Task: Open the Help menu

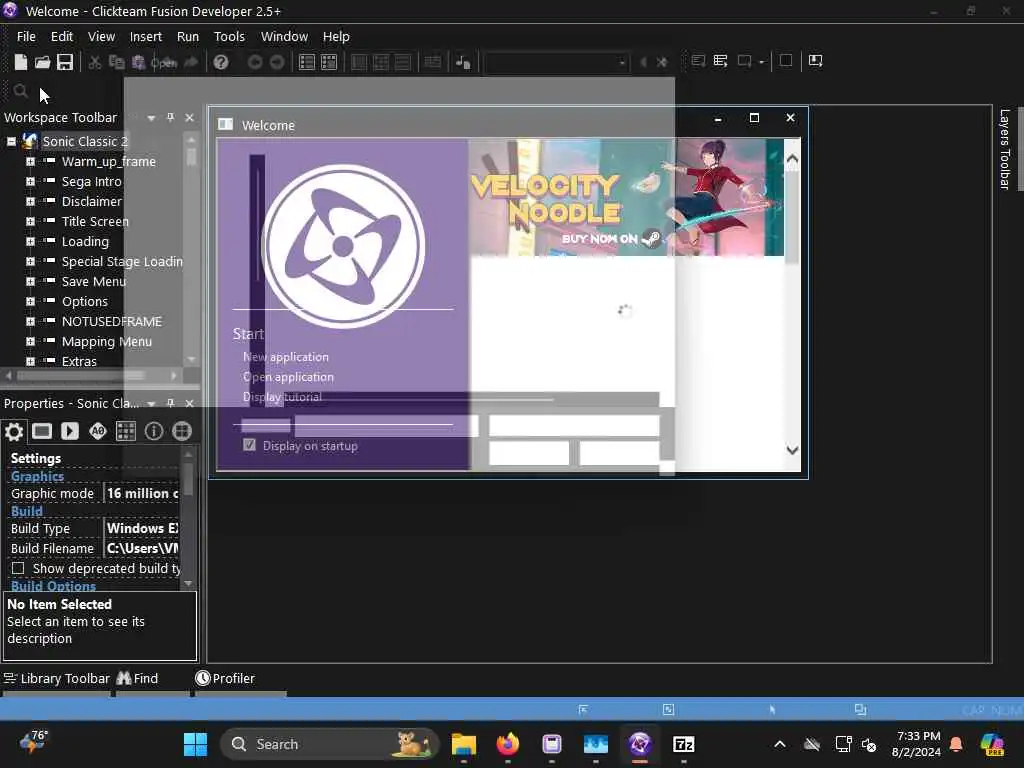Action: click(x=336, y=37)
